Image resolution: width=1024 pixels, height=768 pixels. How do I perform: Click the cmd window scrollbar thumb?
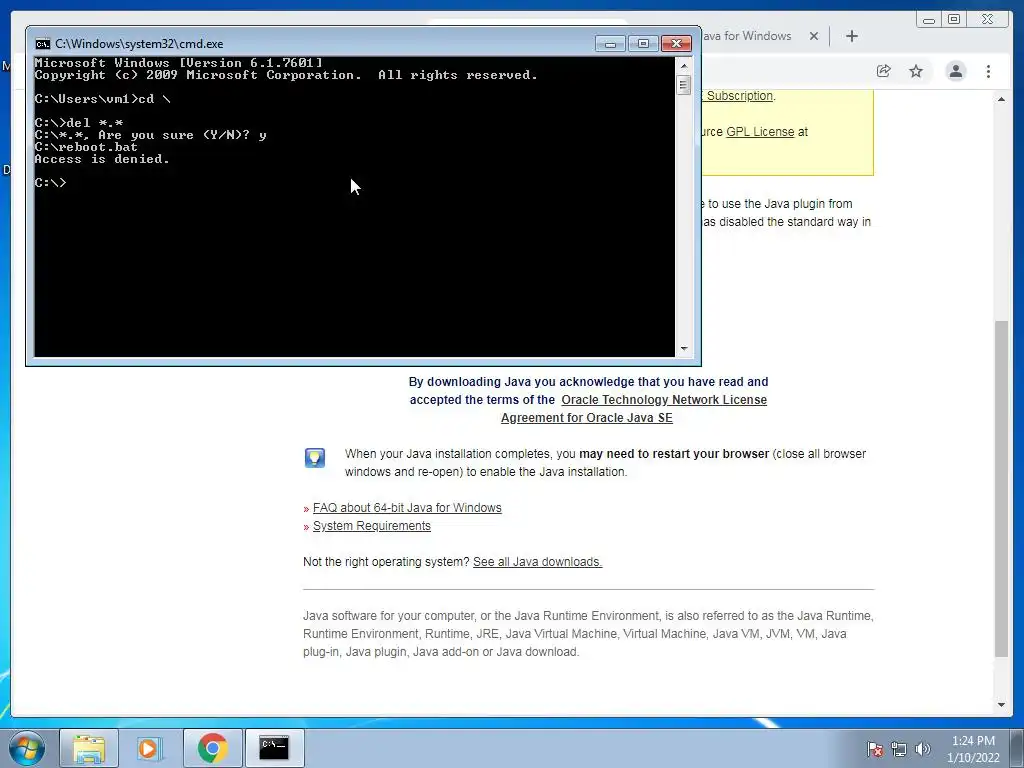(684, 85)
